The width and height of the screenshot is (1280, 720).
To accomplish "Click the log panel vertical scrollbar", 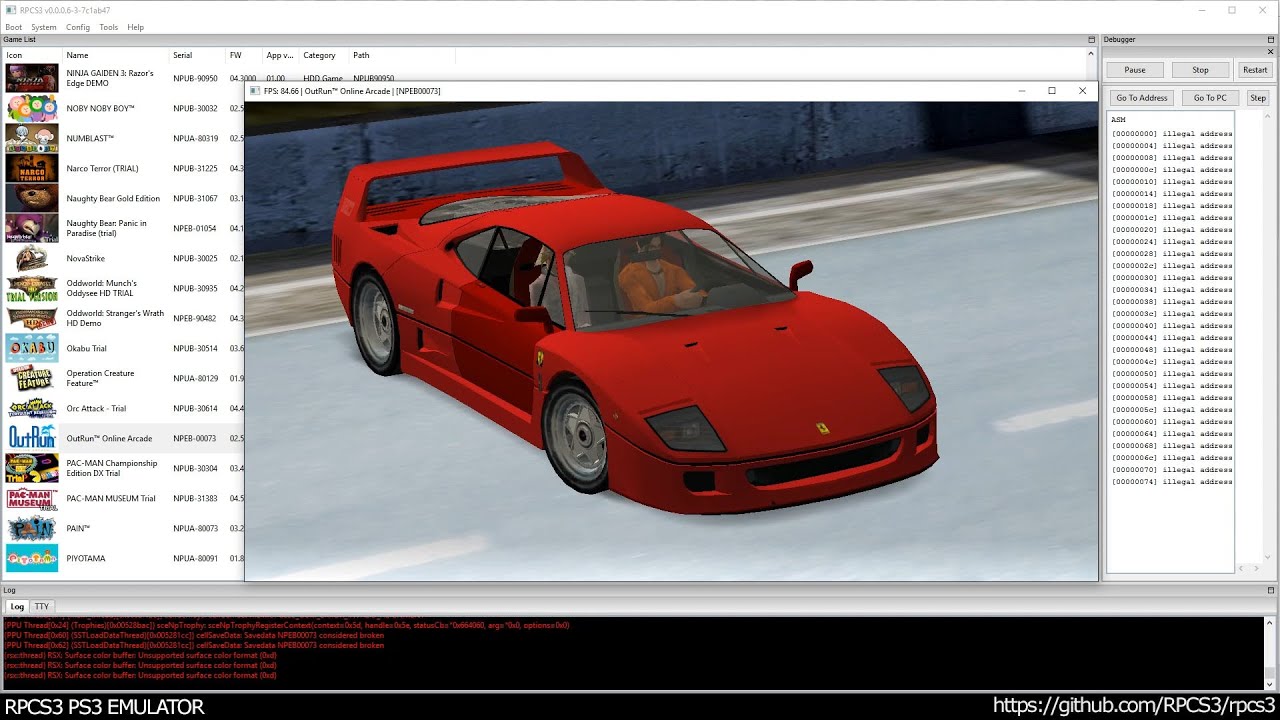I will pyautogui.click(x=1269, y=652).
